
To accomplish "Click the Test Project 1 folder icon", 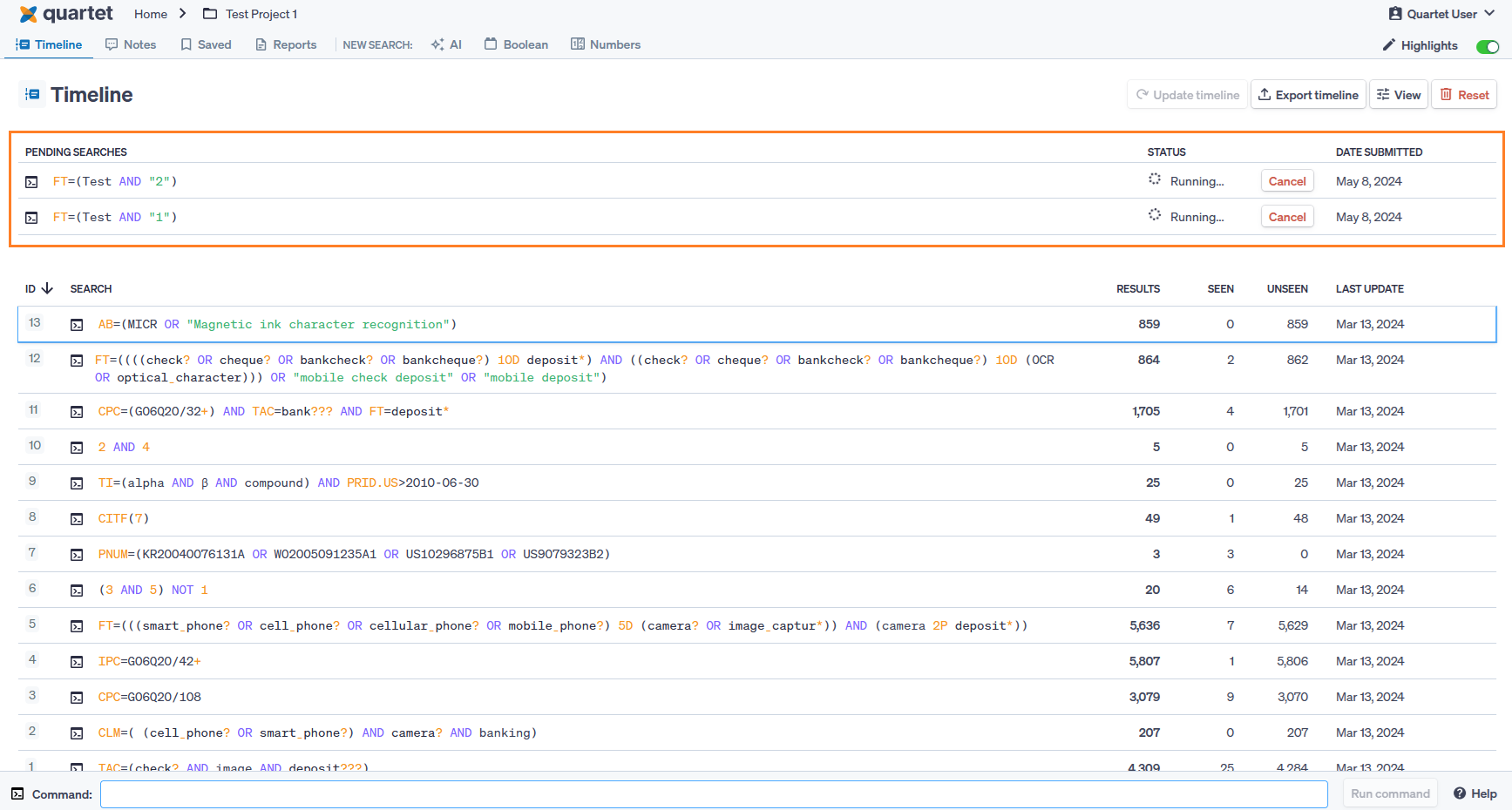I will point(210,14).
